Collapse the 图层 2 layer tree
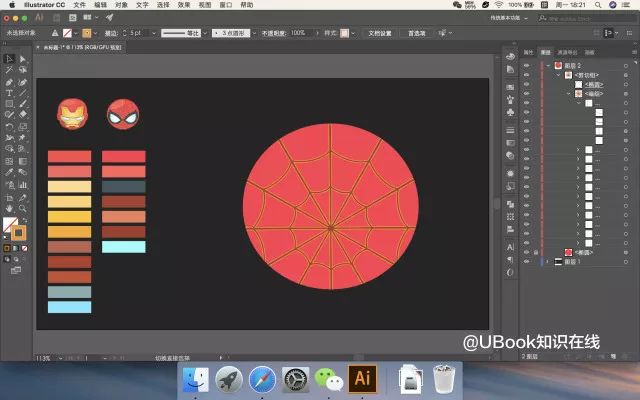 pyautogui.click(x=548, y=66)
